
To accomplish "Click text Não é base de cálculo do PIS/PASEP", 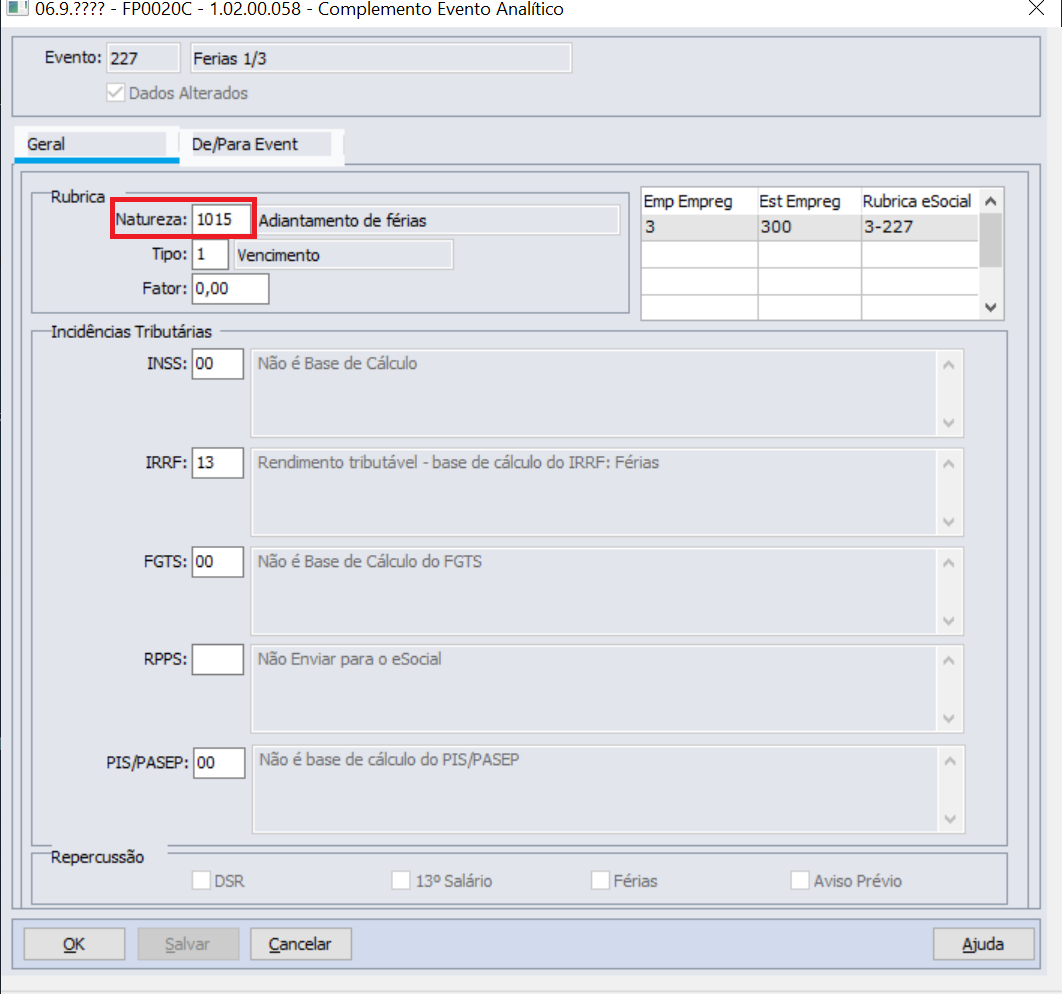I will (x=389, y=759).
